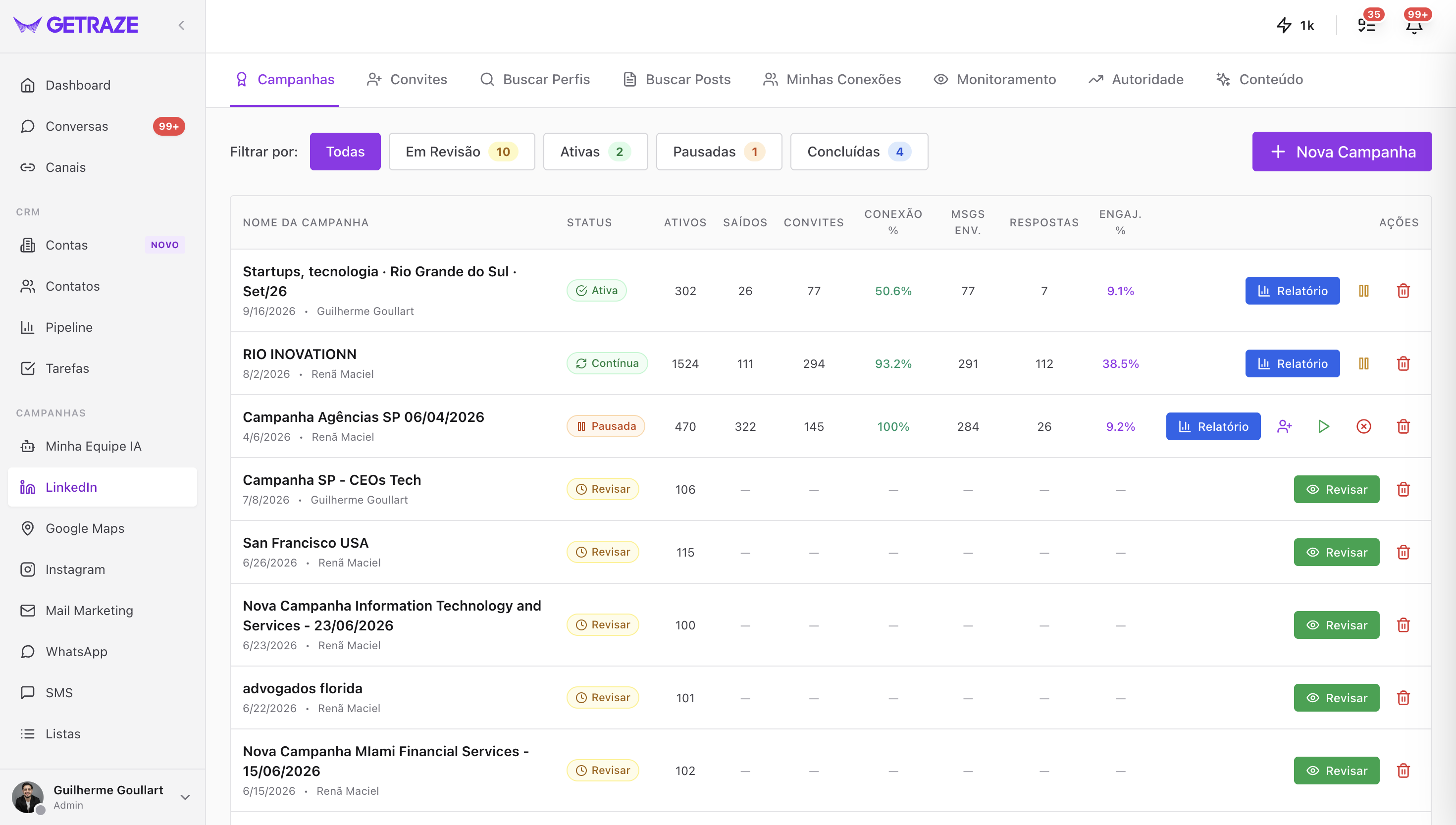The width and height of the screenshot is (1456, 825).
Task: Open Conversas in the sidebar
Action: 103,126
